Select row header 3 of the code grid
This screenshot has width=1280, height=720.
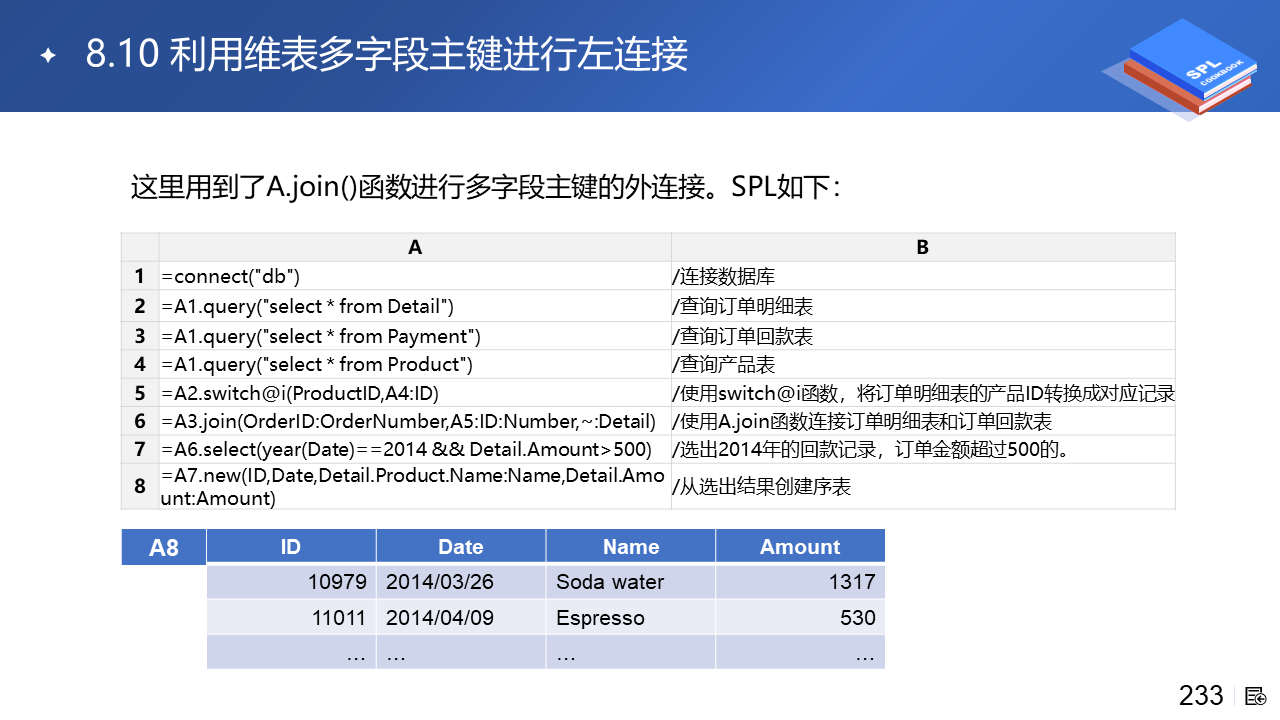(x=140, y=335)
